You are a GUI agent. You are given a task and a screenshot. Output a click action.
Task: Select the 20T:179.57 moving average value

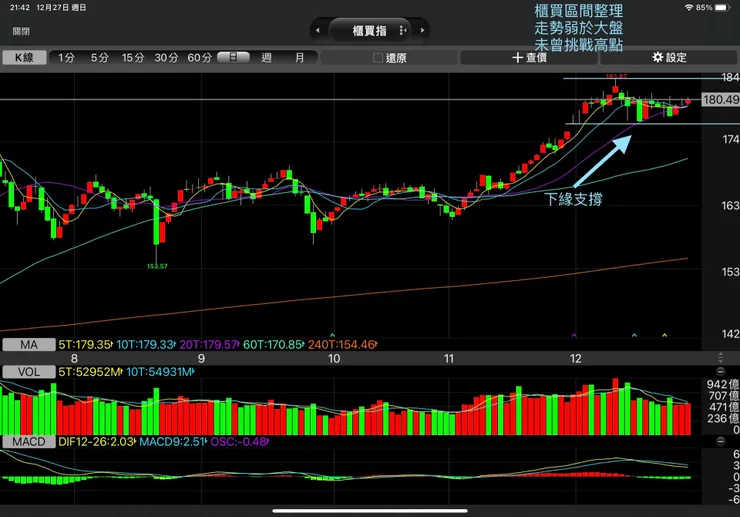point(209,345)
